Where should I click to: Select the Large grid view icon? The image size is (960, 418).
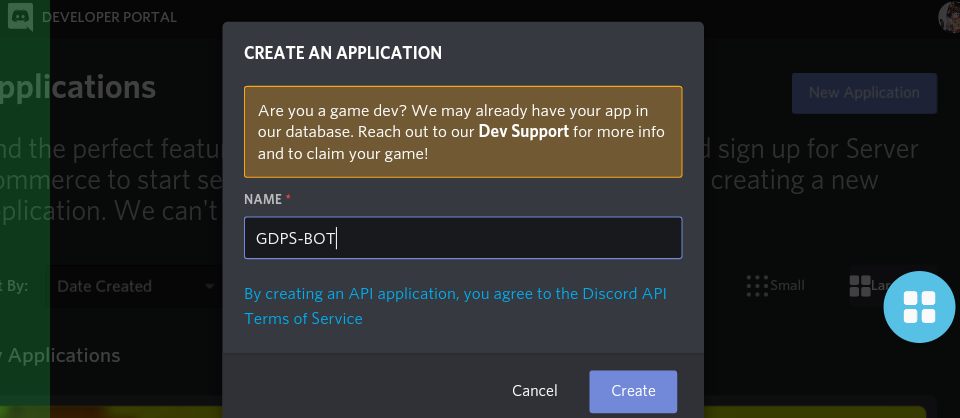coord(860,286)
